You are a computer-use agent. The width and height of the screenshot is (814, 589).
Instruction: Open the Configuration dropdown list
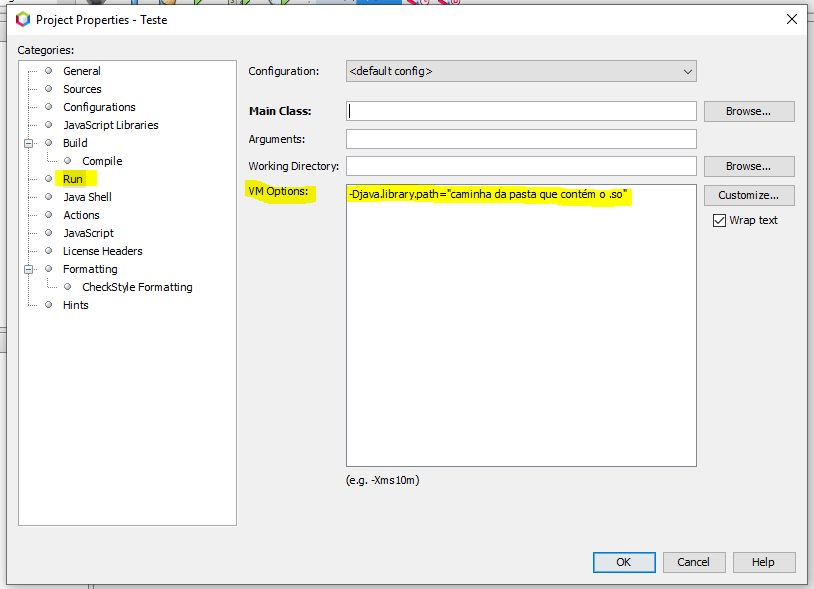(521, 71)
